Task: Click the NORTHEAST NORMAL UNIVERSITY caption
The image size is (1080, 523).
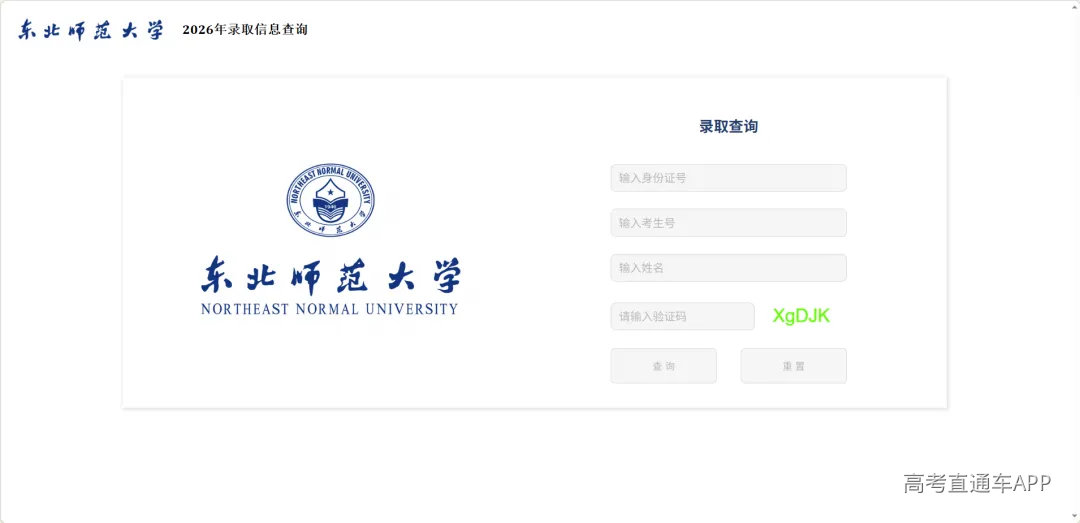Action: (x=329, y=309)
